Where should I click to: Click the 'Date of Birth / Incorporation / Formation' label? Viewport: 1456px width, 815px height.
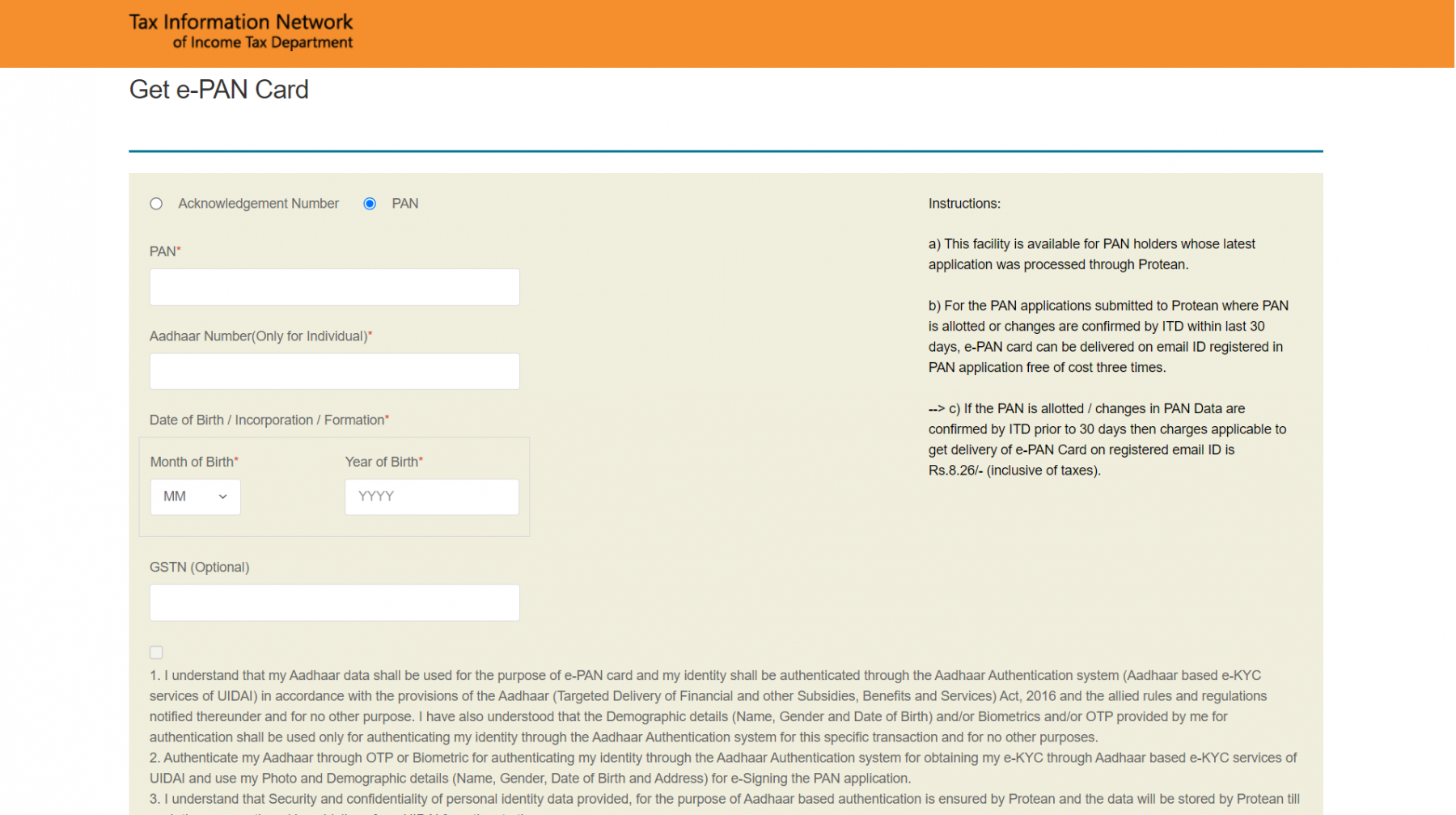pyautogui.click(x=268, y=420)
